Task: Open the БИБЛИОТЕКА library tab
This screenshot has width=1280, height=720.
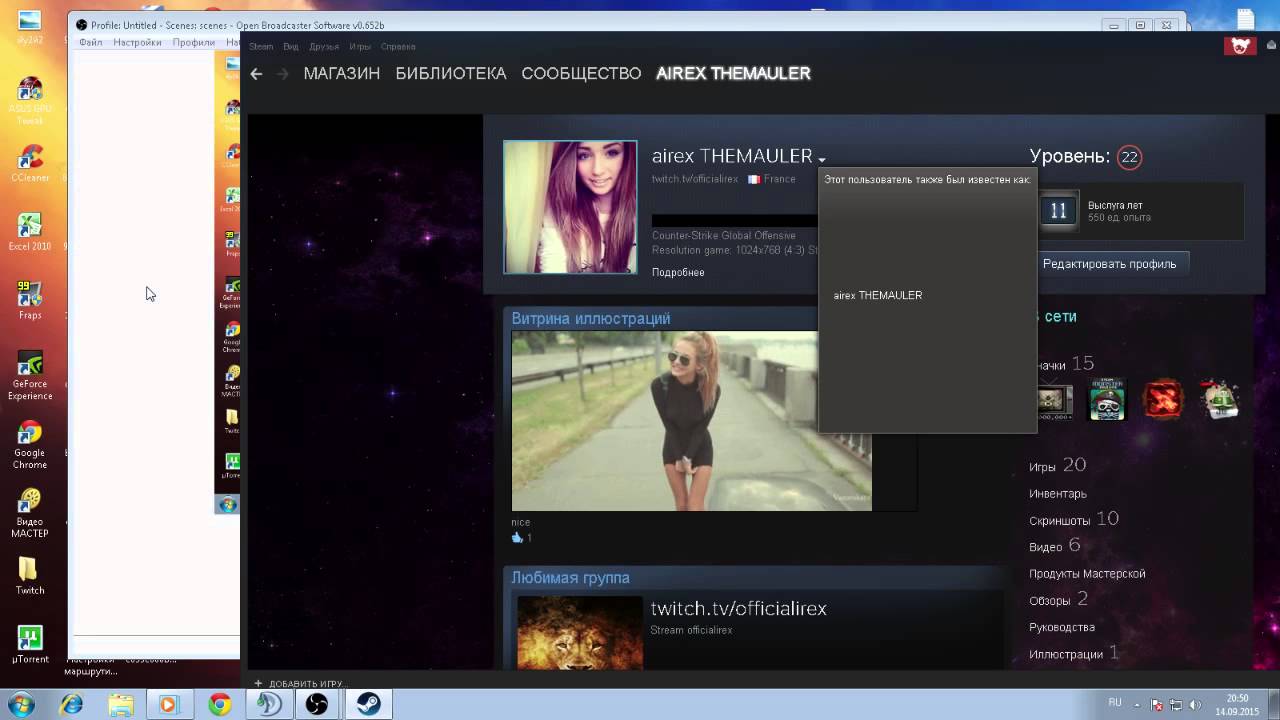Action: pyautogui.click(x=451, y=73)
